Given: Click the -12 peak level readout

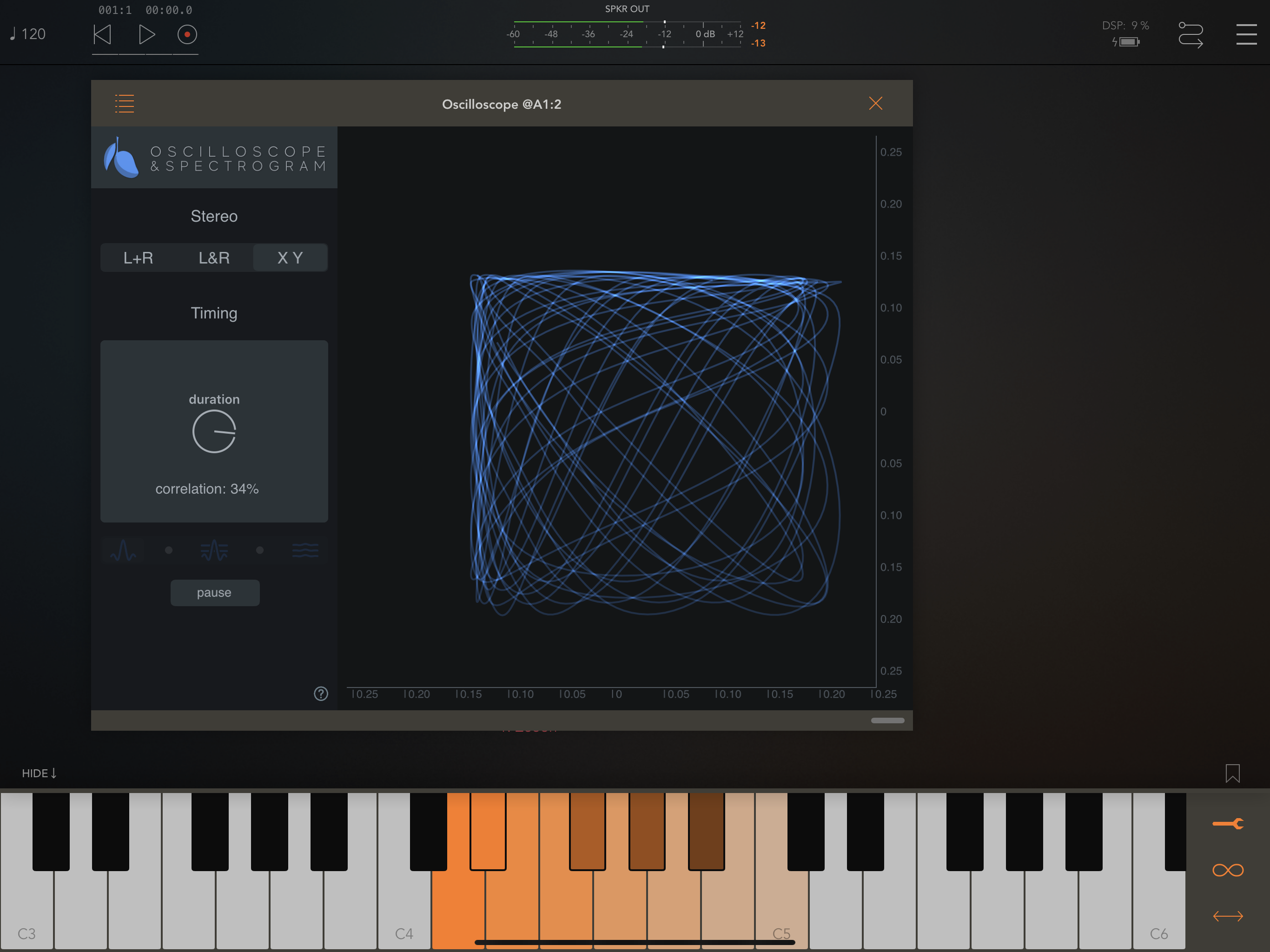Looking at the screenshot, I should [759, 25].
